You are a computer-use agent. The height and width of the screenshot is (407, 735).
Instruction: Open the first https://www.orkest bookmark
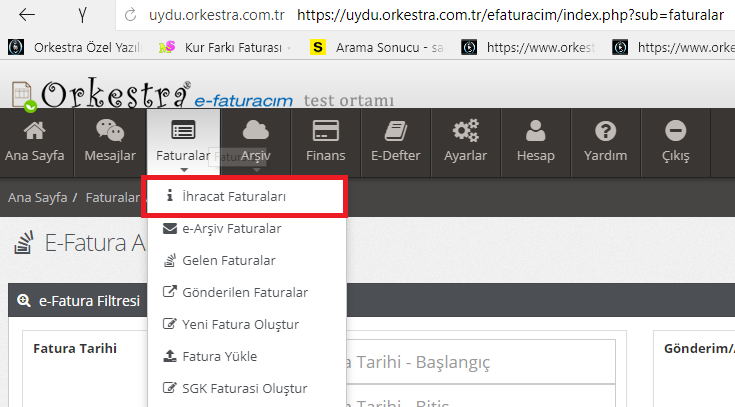[x=528, y=47]
